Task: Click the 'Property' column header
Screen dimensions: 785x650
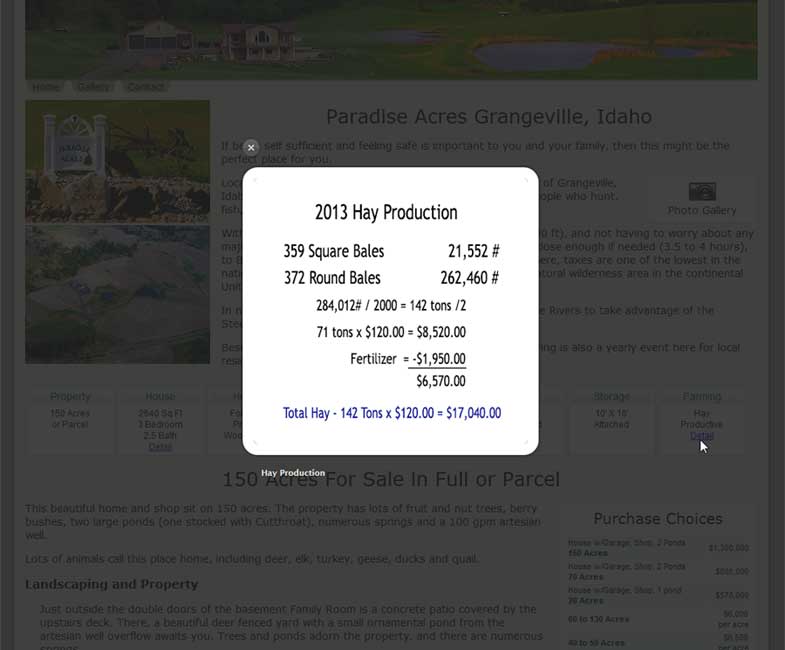Action: 70,396
